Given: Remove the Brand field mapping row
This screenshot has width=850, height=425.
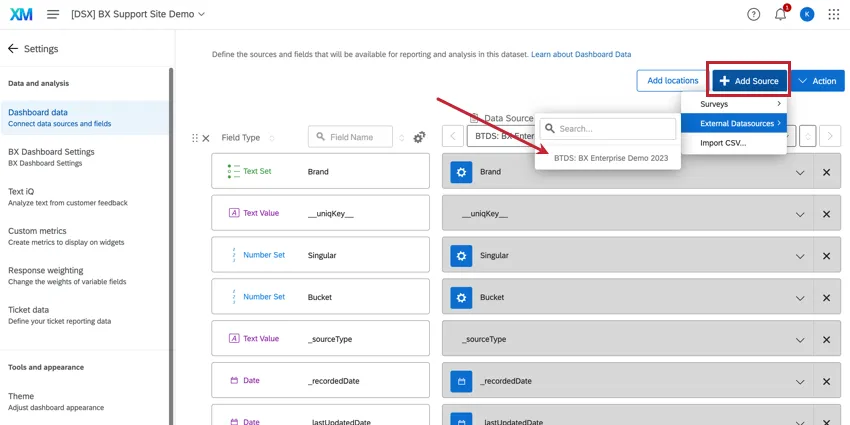Looking at the screenshot, I should tap(826, 172).
